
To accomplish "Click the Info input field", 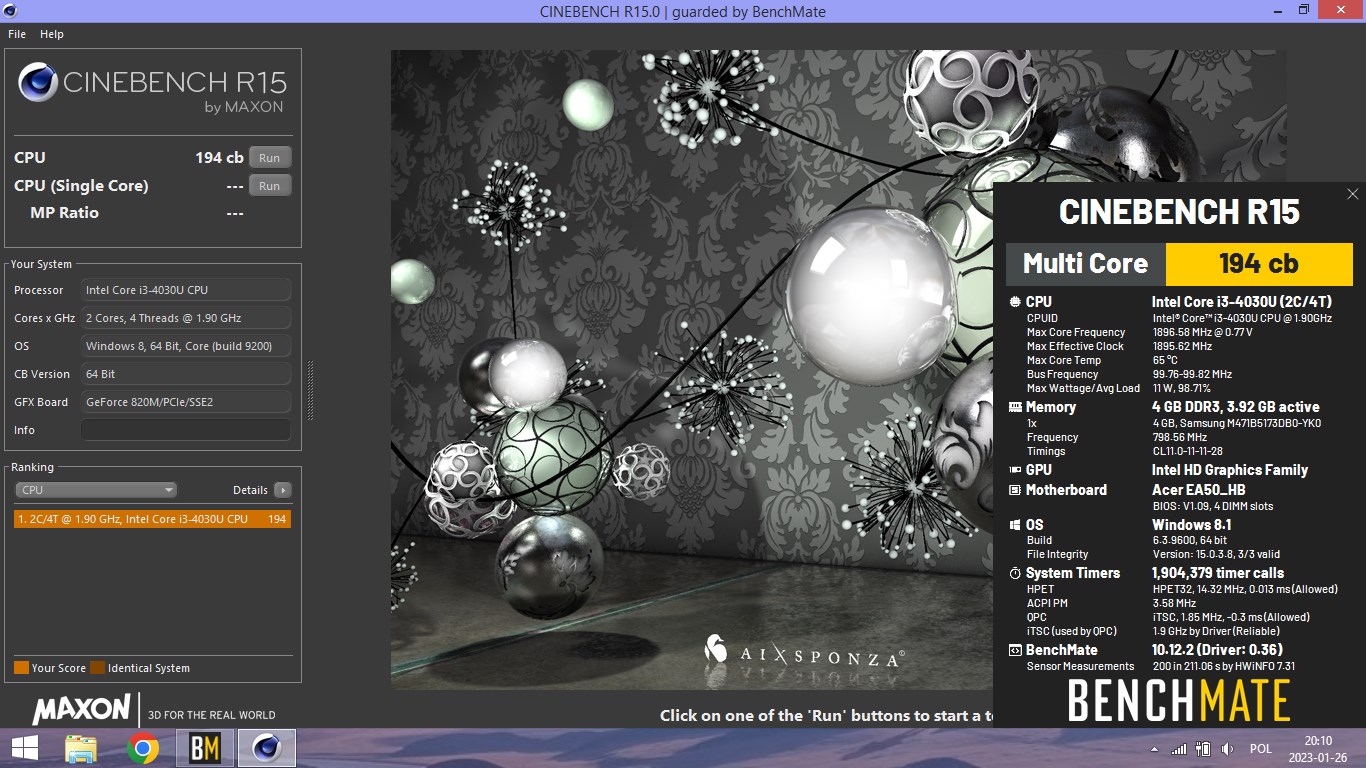I will pos(186,430).
